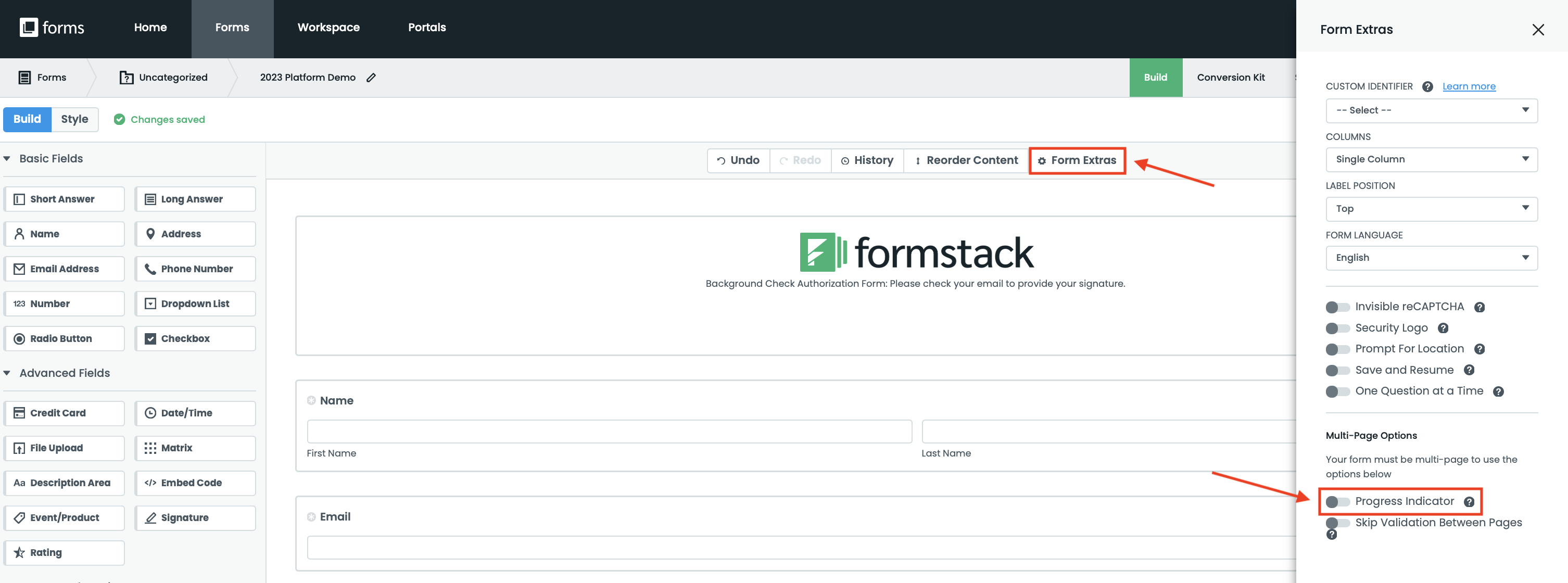Image resolution: width=1568 pixels, height=583 pixels.
Task: Enable the Invisible reCAPTCHA toggle
Action: click(x=1337, y=307)
